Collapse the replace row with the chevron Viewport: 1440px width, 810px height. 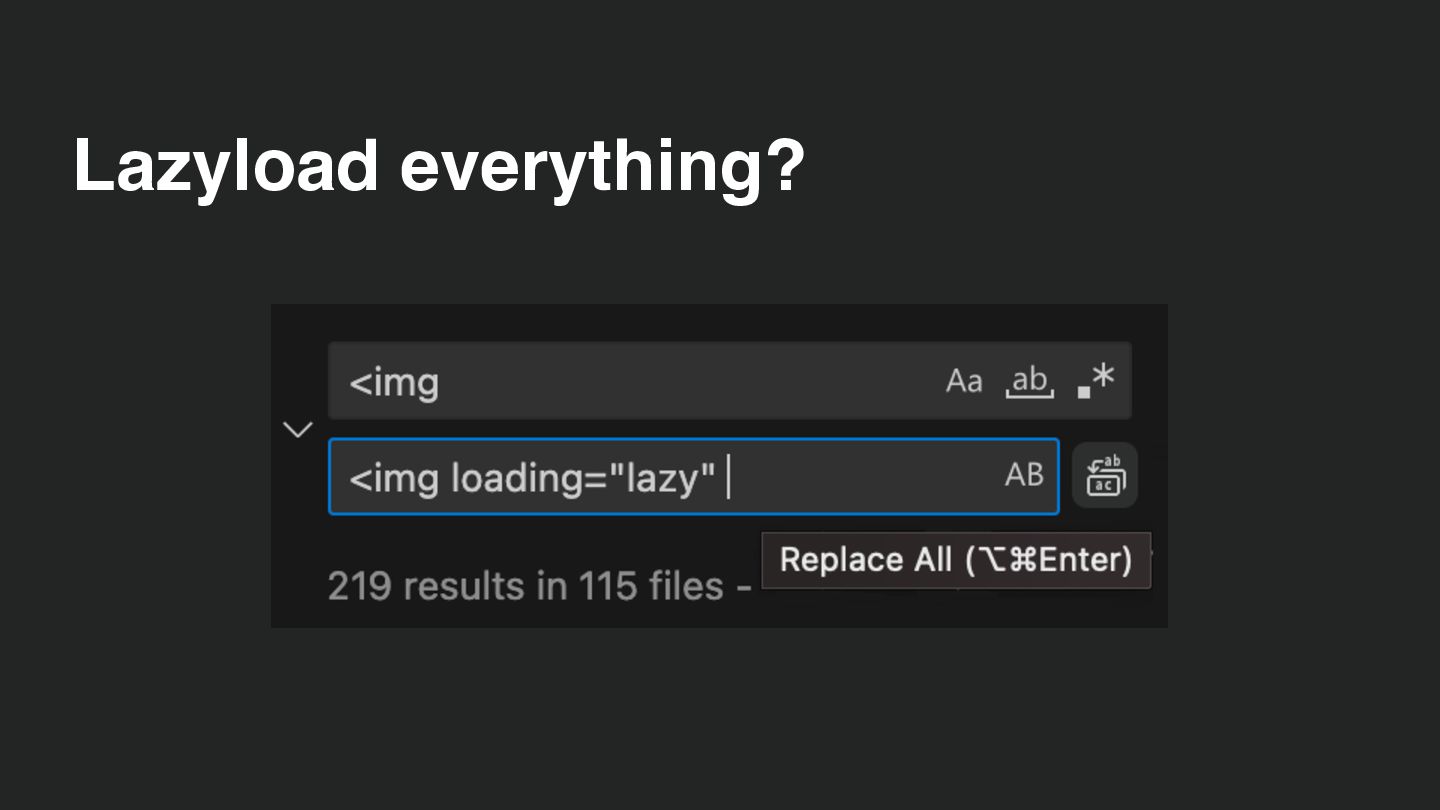[x=297, y=430]
